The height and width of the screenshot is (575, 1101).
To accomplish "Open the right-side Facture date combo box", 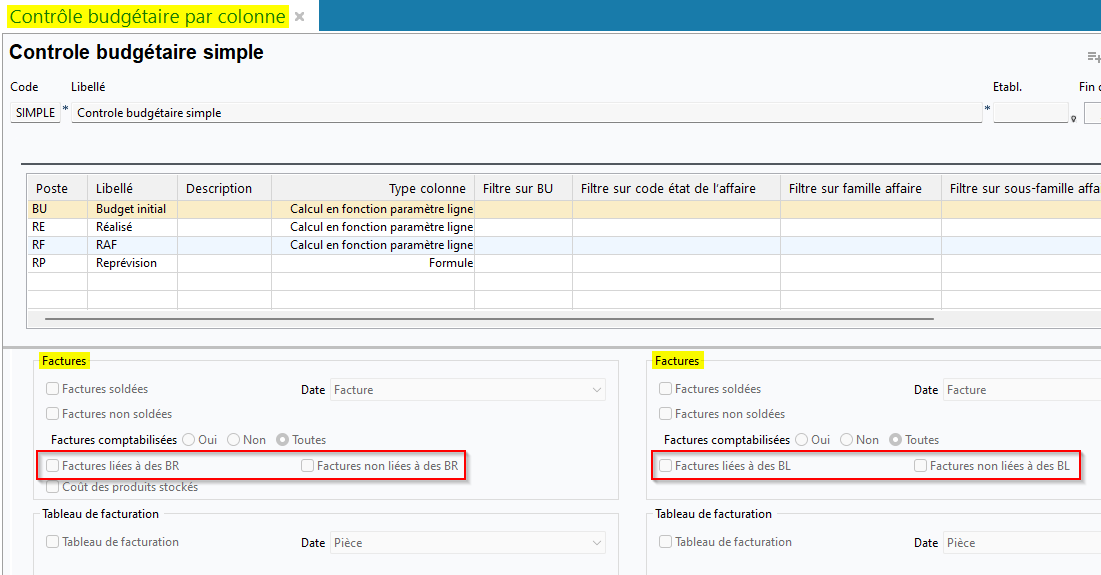I will click(x=1020, y=390).
